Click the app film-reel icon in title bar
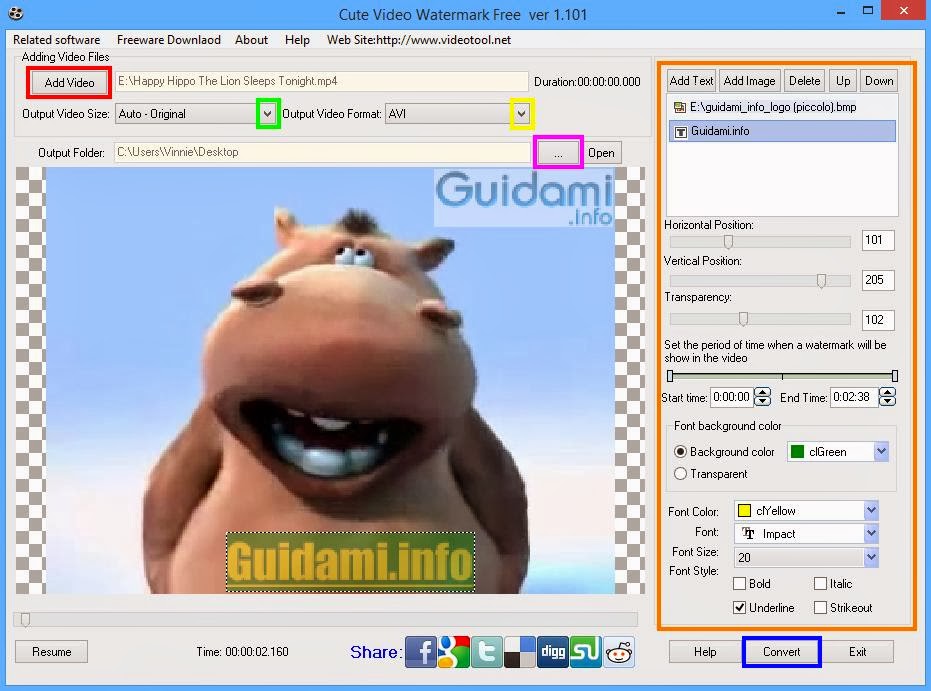The width and height of the screenshot is (931, 691). pos(15,13)
